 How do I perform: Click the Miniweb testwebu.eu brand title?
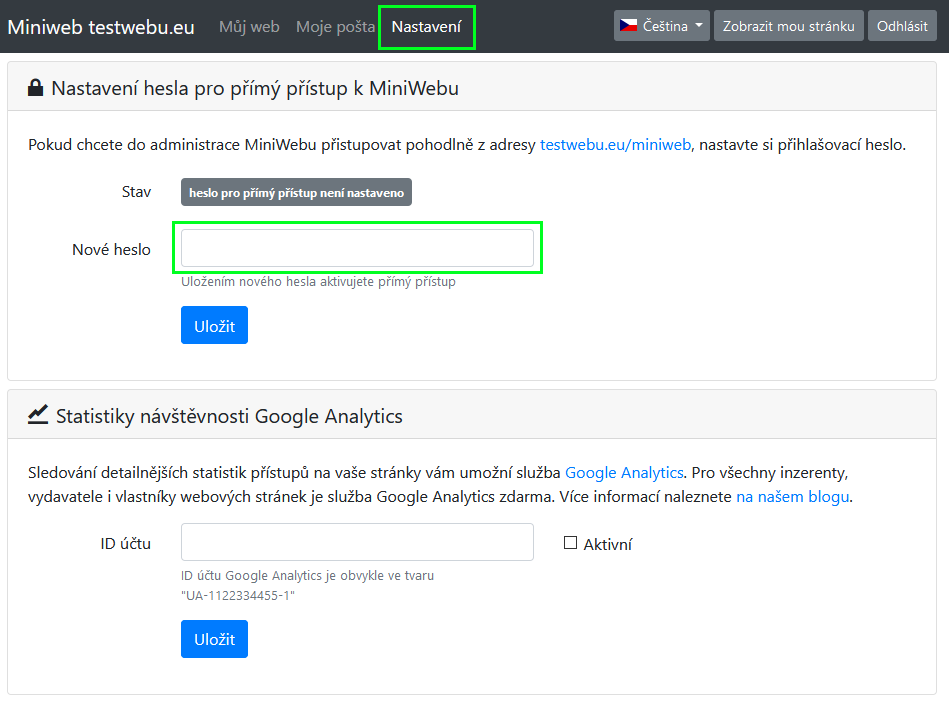pos(101,27)
